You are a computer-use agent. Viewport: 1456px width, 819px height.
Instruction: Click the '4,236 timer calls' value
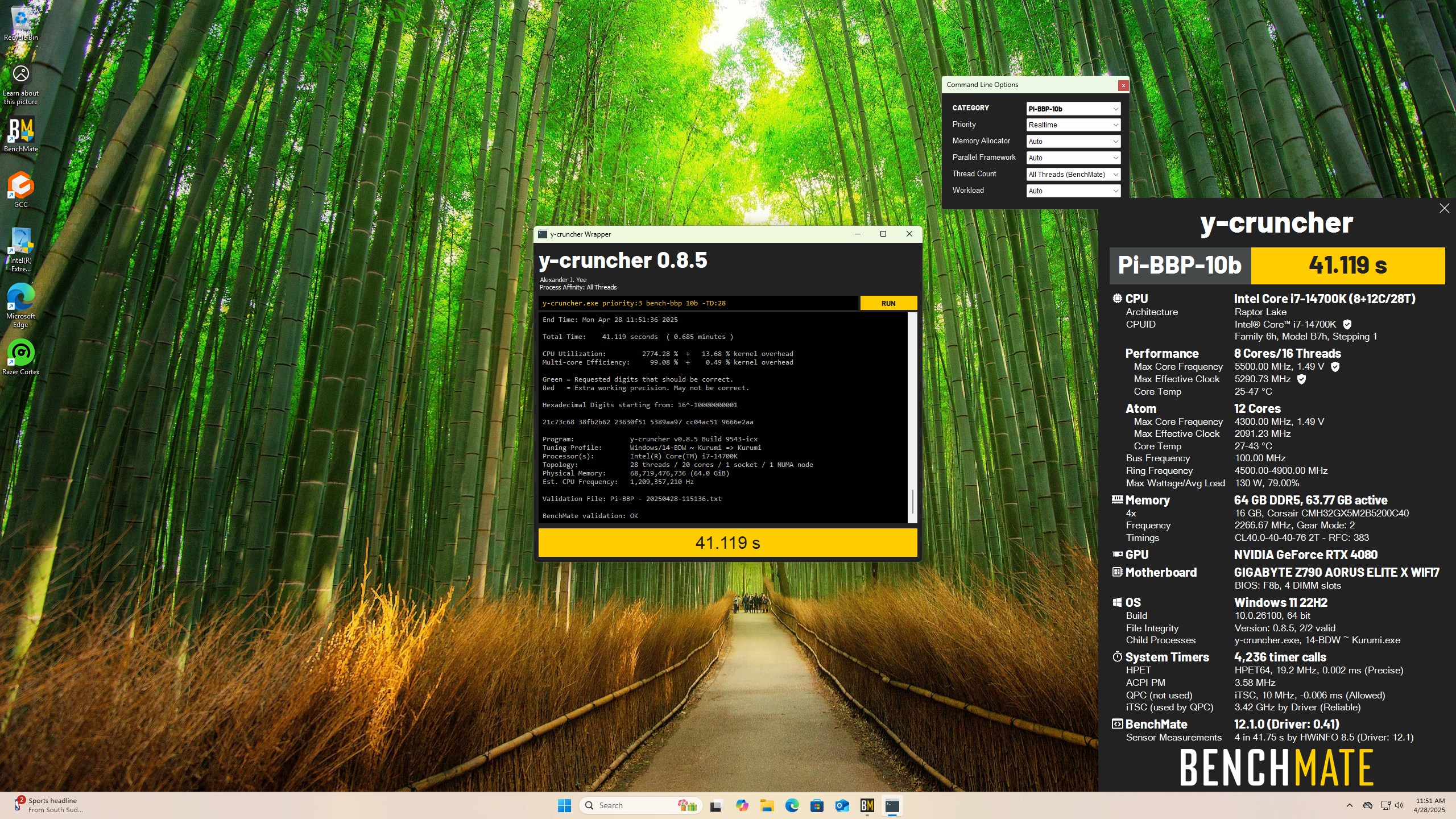1280,657
